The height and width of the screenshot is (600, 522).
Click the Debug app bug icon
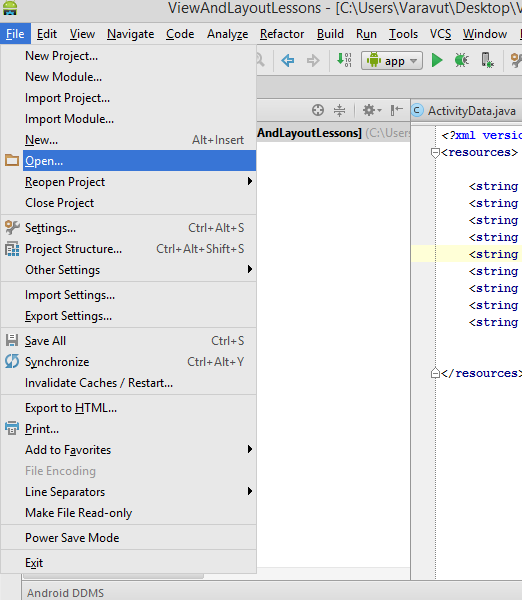[462, 60]
